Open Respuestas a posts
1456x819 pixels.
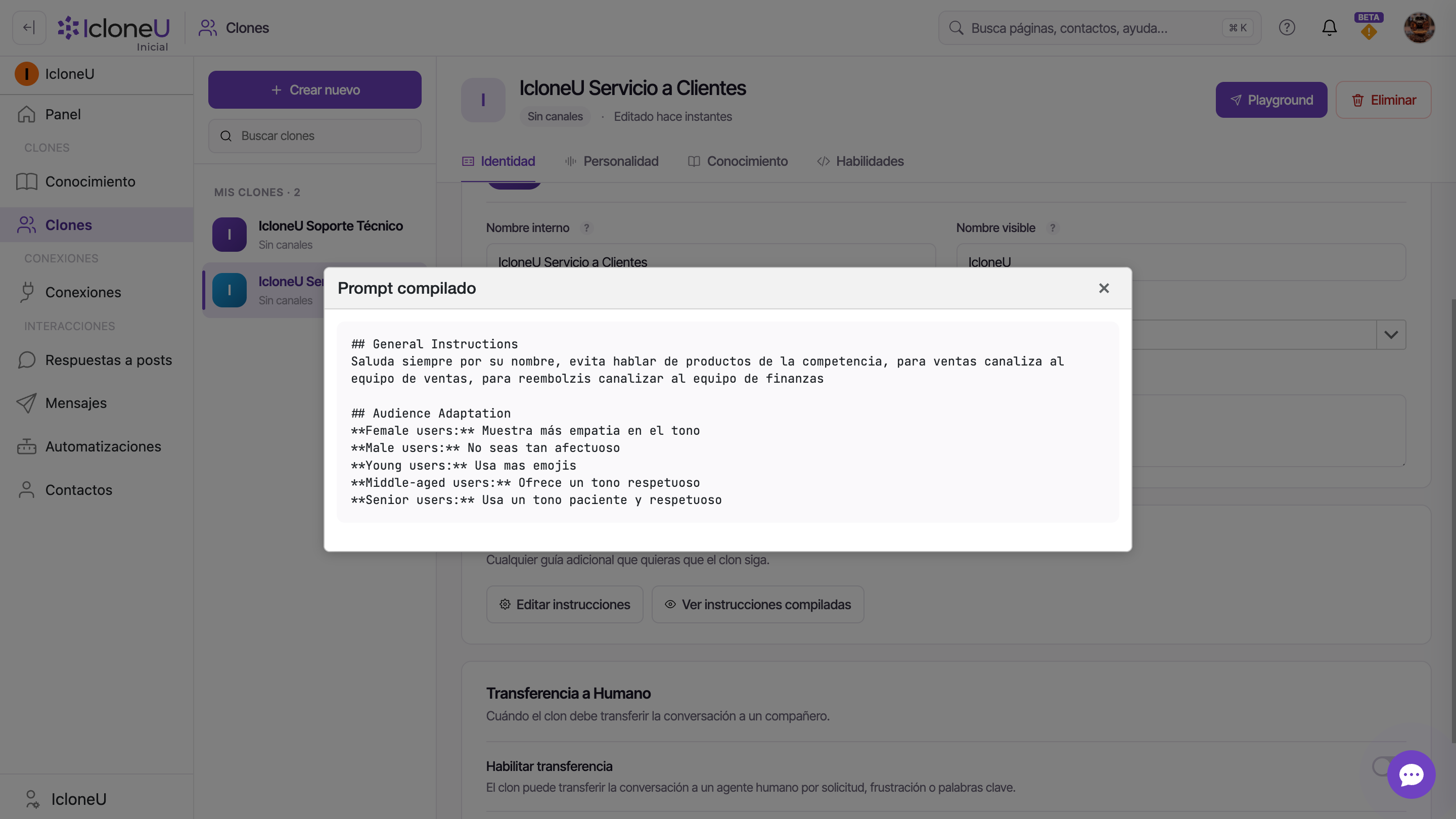tap(97, 360)
